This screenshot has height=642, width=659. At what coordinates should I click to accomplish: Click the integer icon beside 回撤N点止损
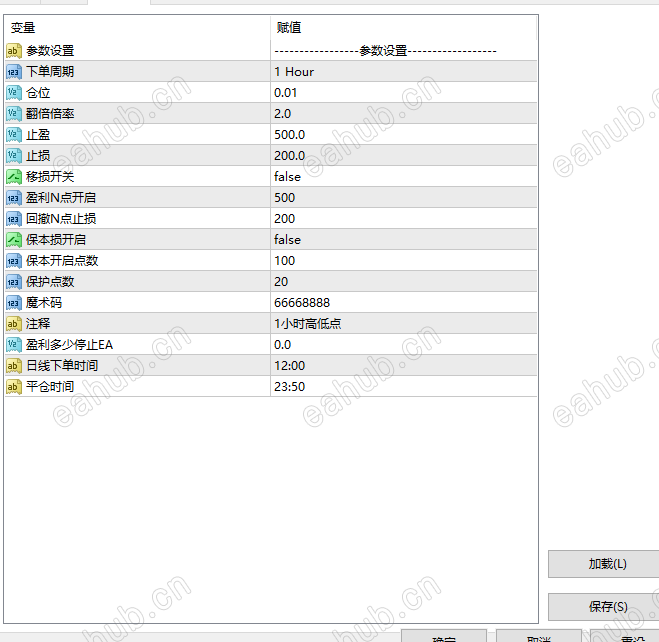pyautogui.click(x=13, y=219)
